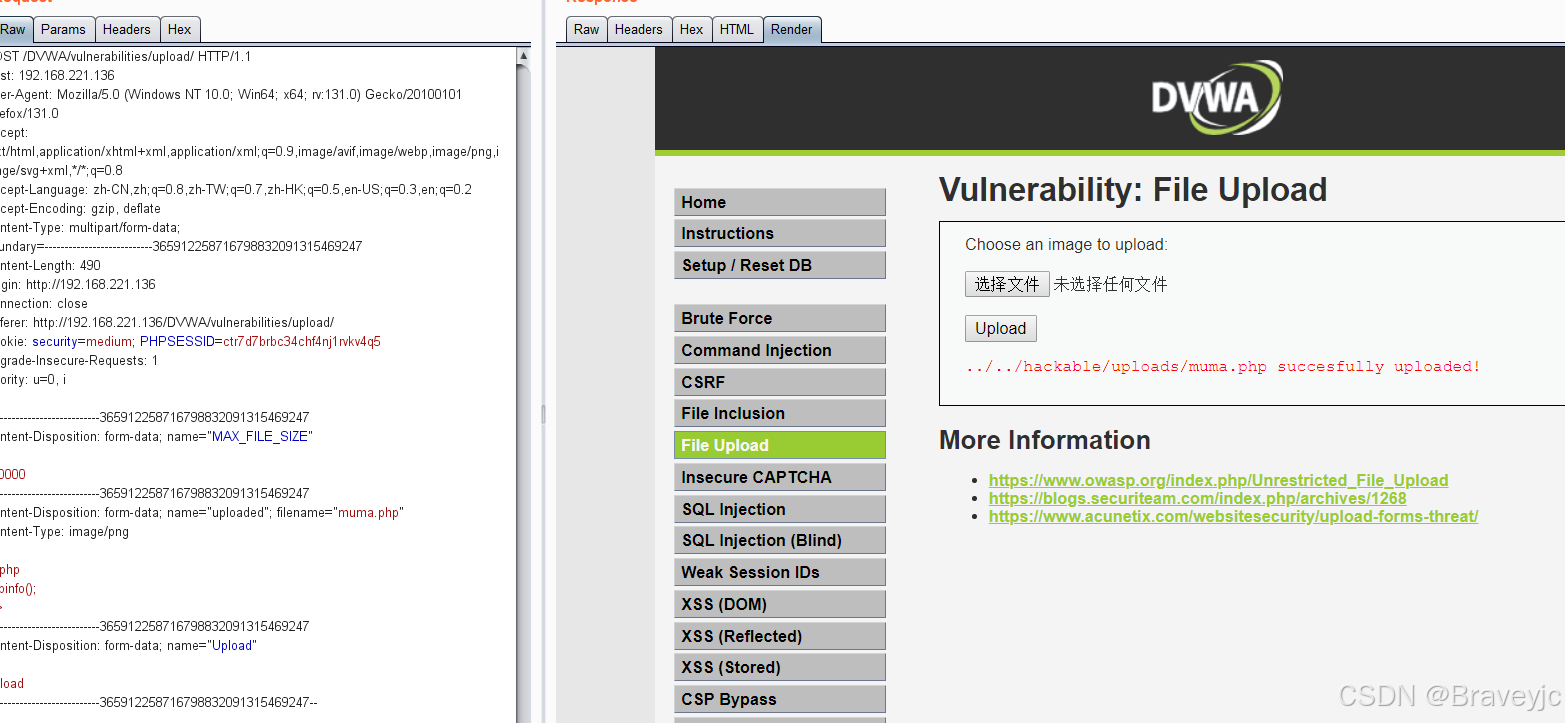1565x723 pixels.
Task: Open the CSP Bypass page
Action: (780, 699)
